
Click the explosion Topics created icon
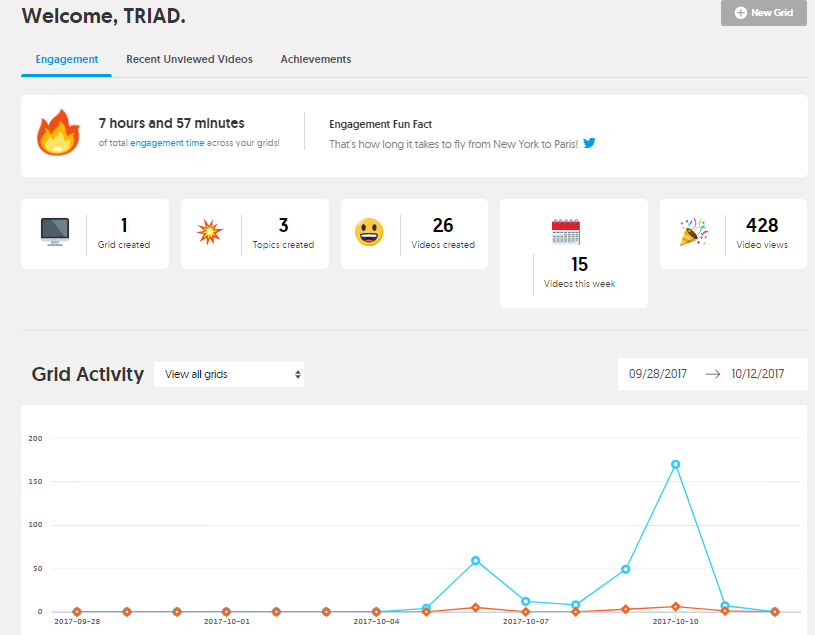coord(209,232)
